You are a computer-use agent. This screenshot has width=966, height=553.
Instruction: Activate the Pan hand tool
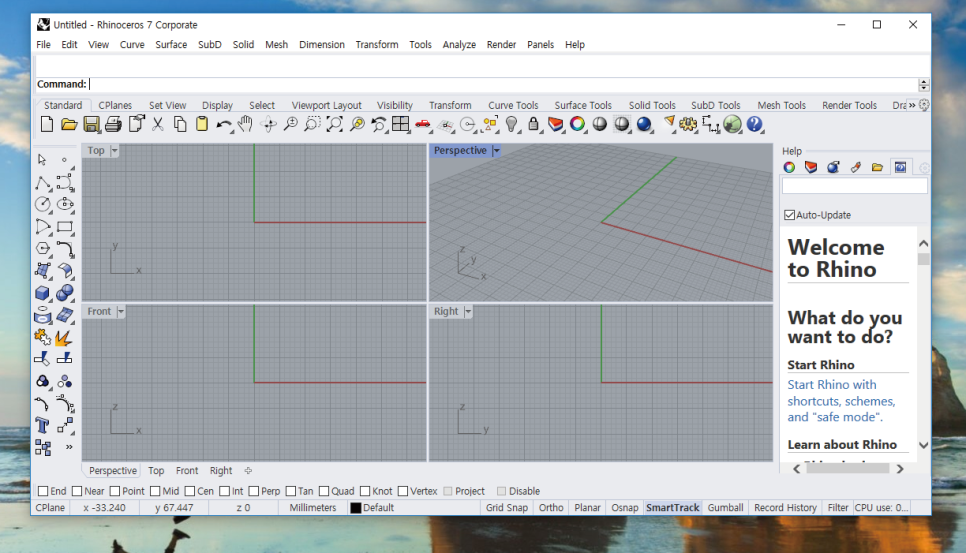tap(245, 124)
